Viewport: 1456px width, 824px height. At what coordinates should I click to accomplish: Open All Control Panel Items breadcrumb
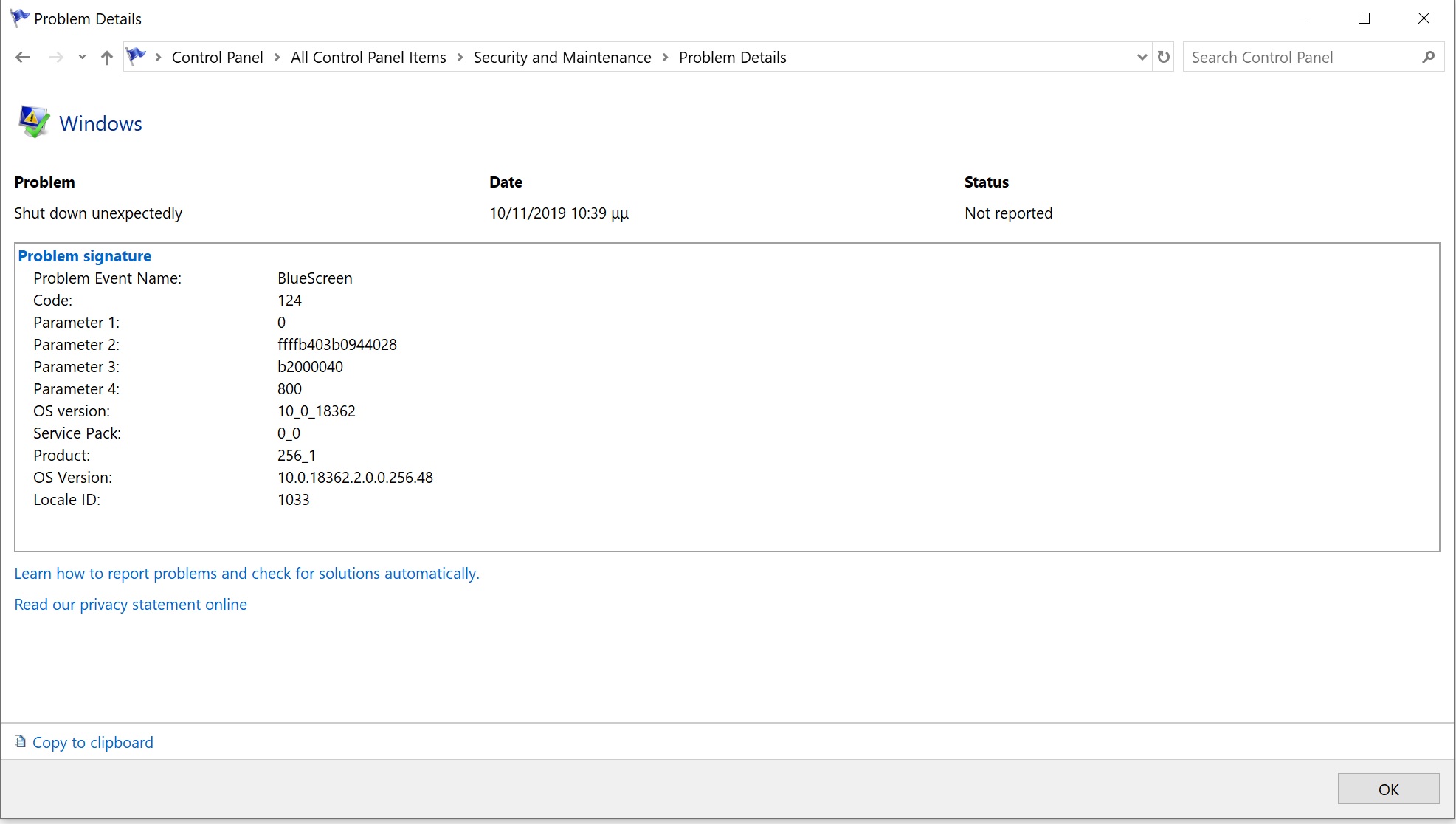368,58
